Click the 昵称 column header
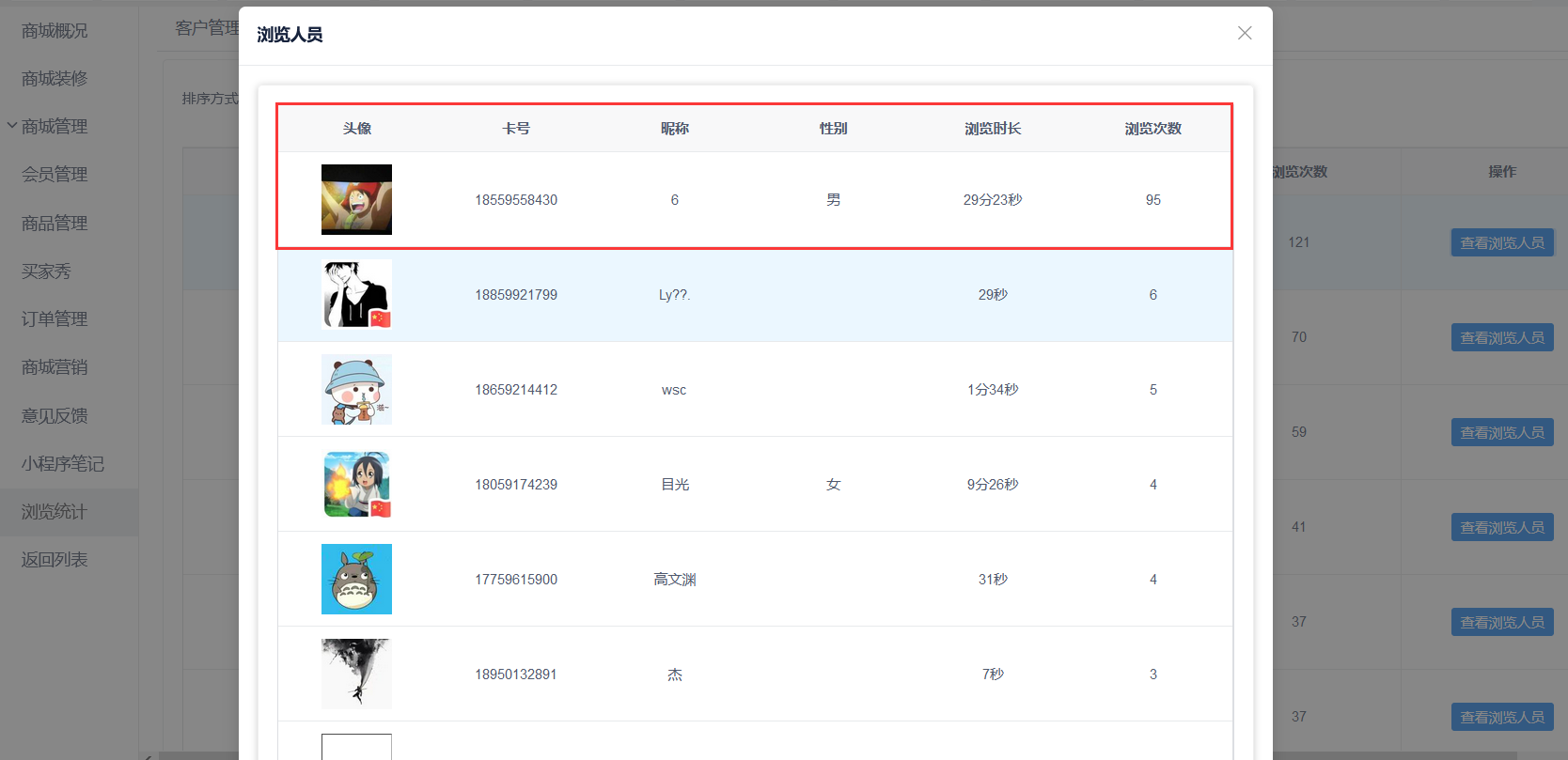 [675, 129]
